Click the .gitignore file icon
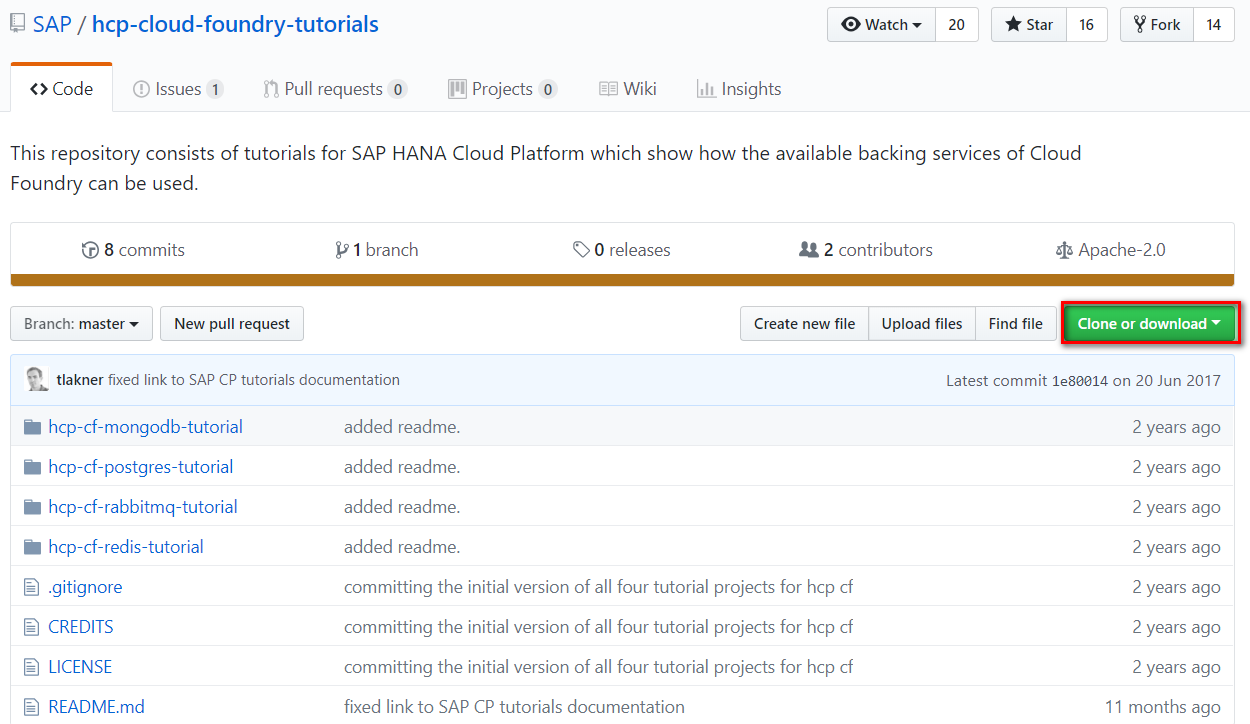1250x724 pixels. pyautogui.click(x=31, y=587)
